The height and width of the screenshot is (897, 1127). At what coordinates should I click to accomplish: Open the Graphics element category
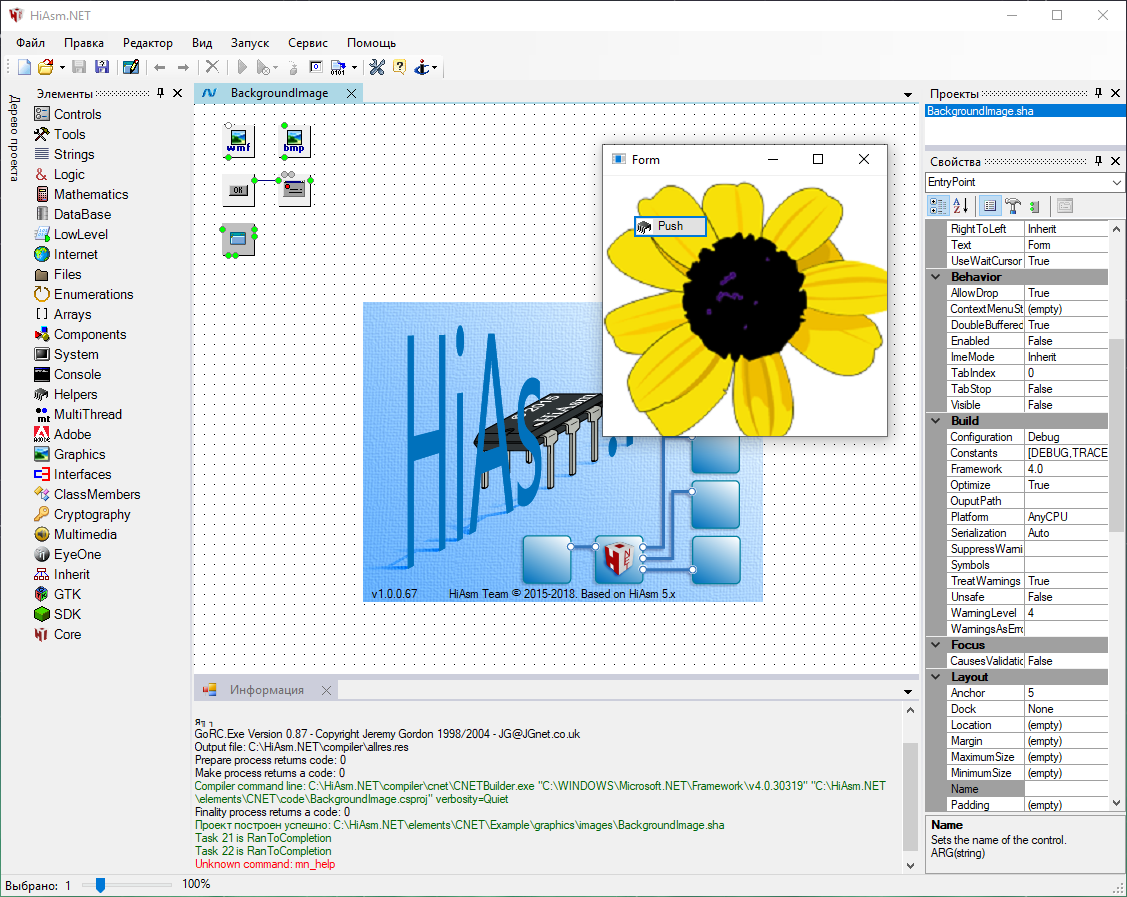[79, 454]
